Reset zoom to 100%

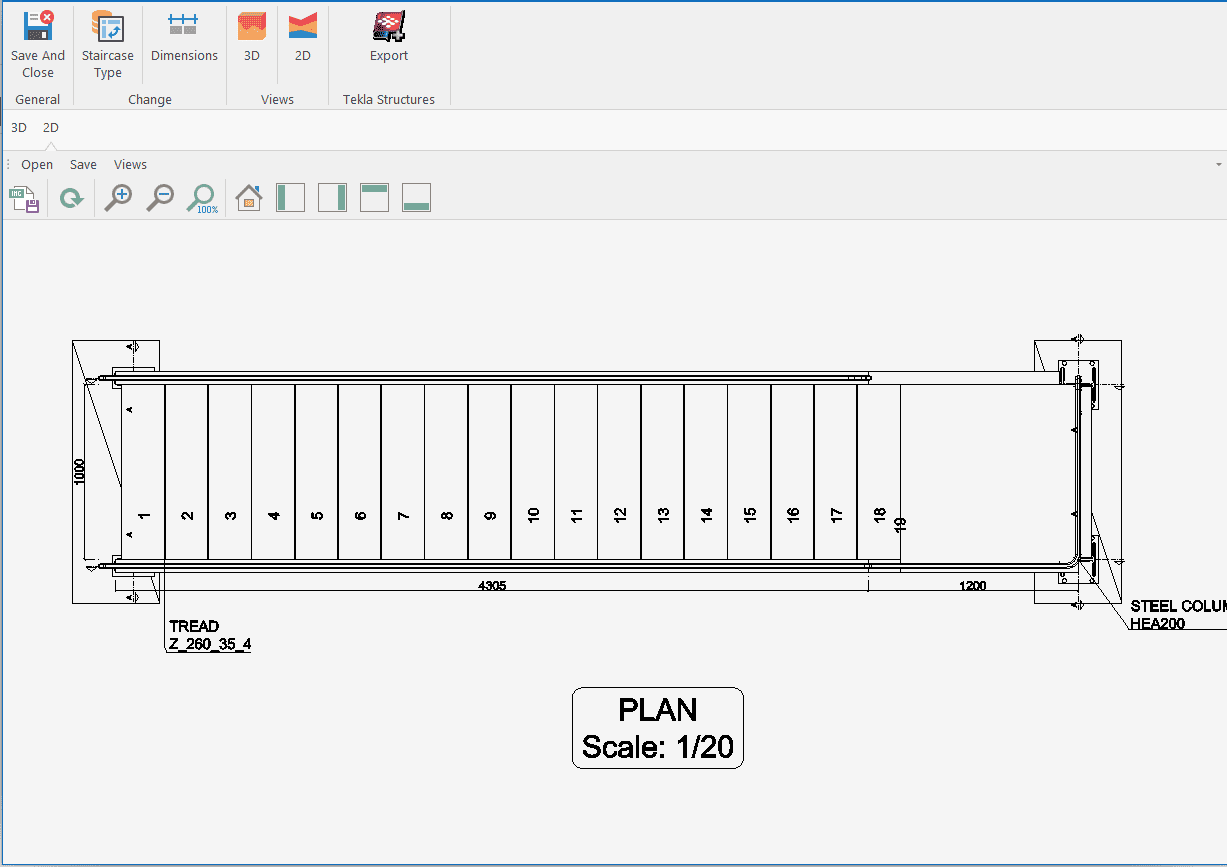(x=202, y=198)
